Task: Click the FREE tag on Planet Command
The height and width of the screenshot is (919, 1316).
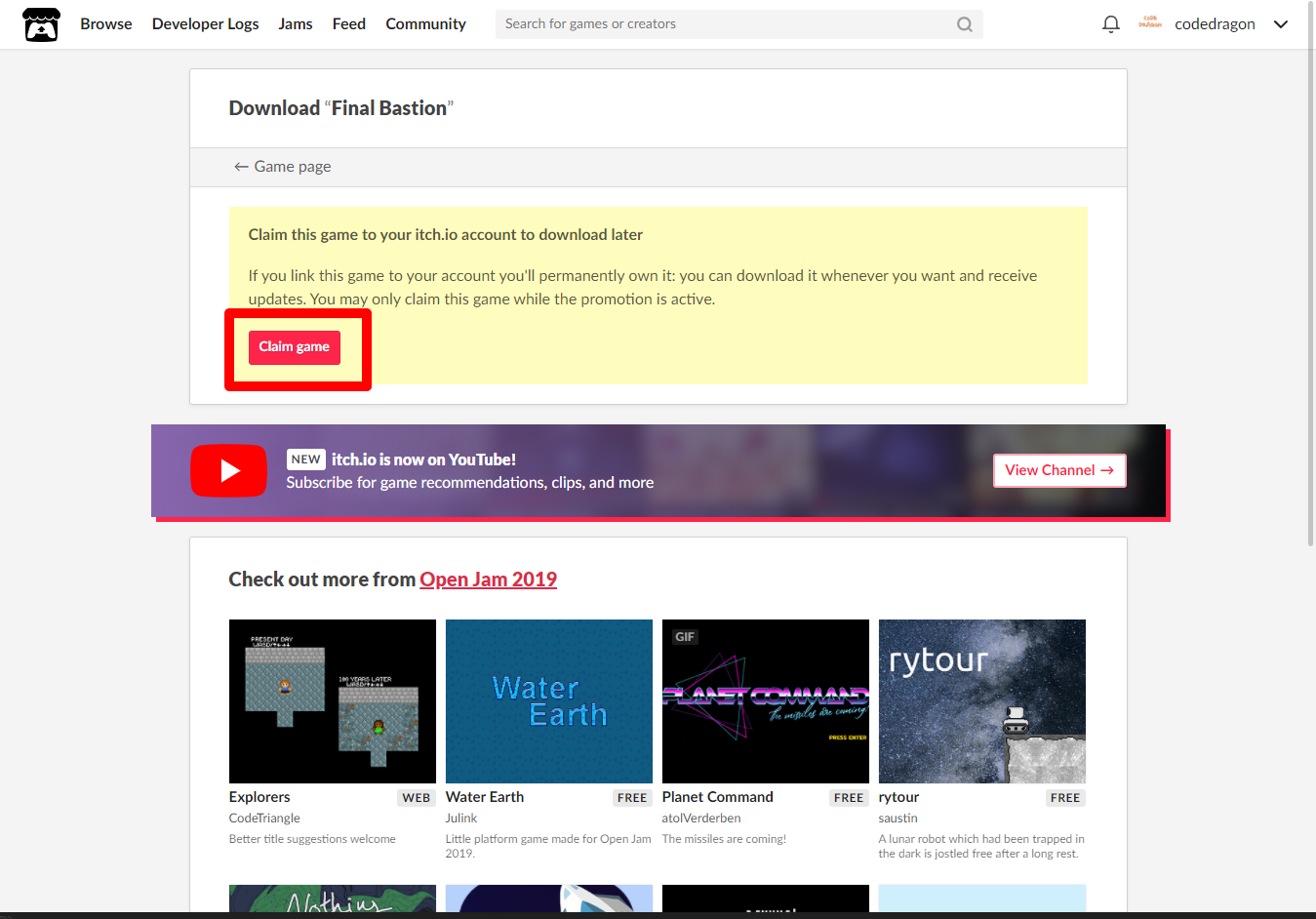Action: [849, 798]
